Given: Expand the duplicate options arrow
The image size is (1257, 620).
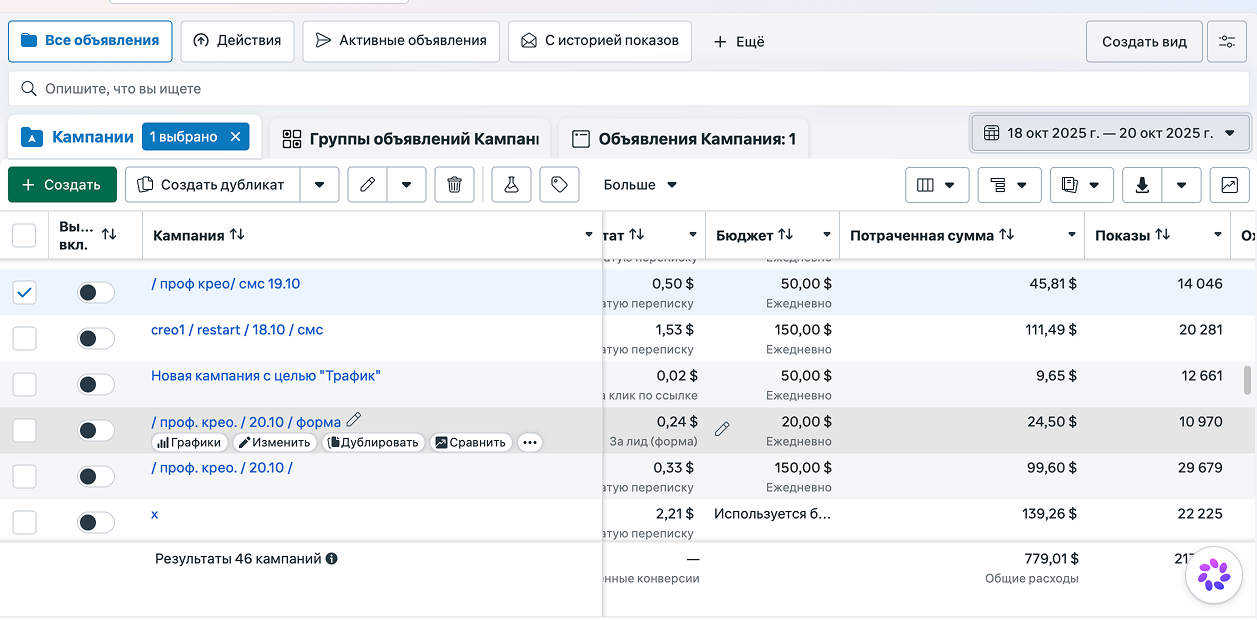Looking at the screenshot, I should pos(320,185).
